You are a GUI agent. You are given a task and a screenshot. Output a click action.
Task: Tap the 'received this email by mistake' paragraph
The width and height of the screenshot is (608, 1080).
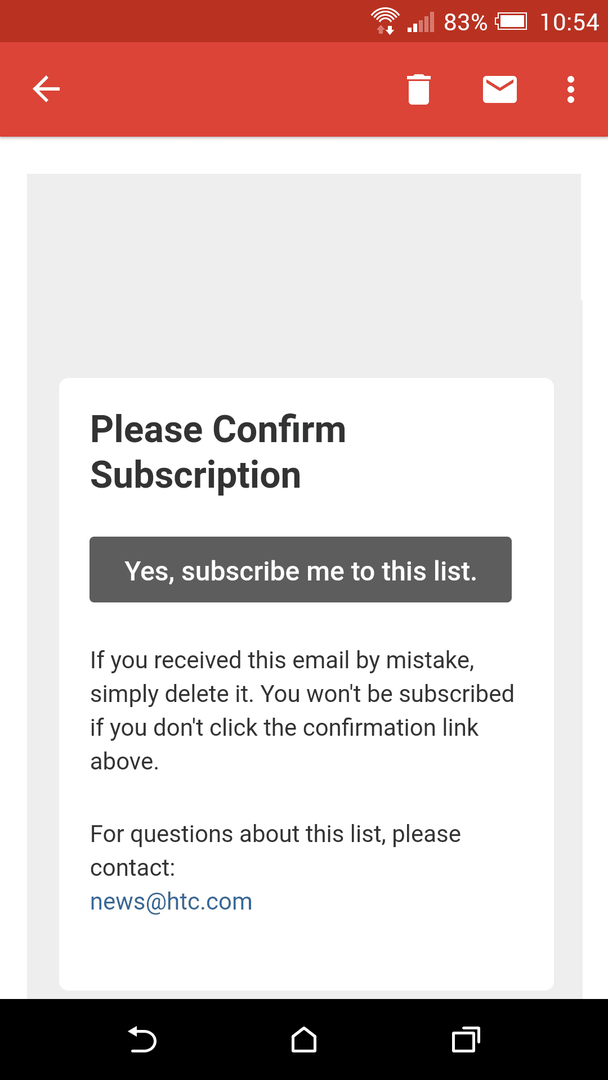click(302, 712)
